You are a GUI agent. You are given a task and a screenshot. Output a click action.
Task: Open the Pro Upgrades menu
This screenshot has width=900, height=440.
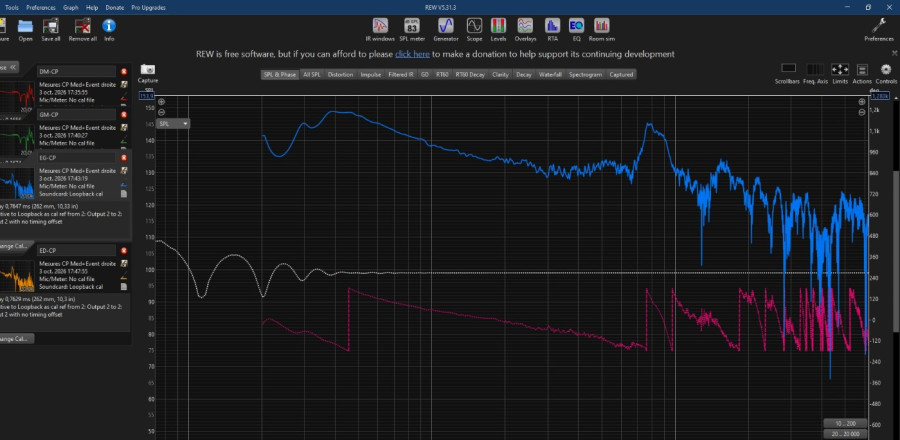[148, 7]
